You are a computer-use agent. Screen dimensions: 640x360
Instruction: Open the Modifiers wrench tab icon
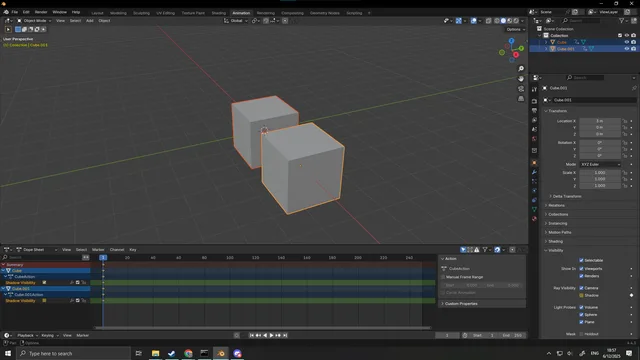point(534,172)
